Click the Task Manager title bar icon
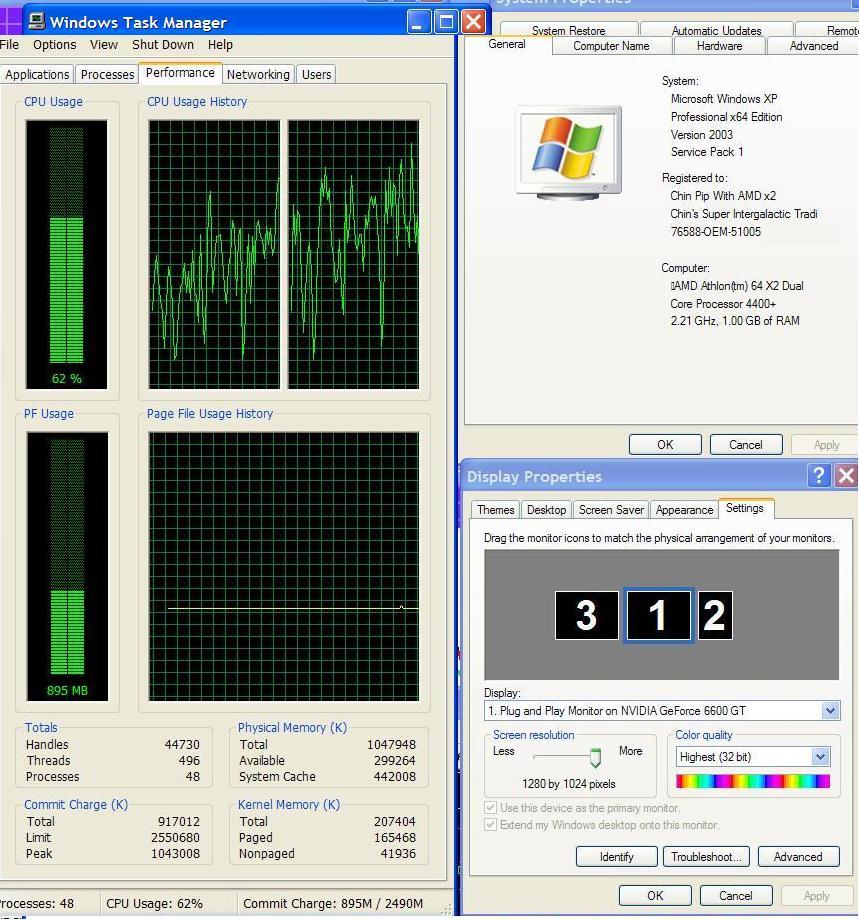The width and height of the screenshot is (859, 920). point(36,21)
